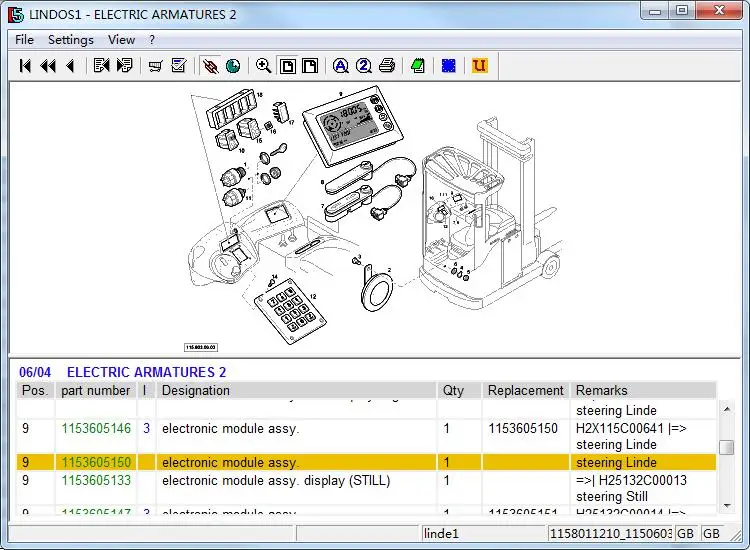
Task: Click the blue dotted square icon
Action: coord(449,66)
